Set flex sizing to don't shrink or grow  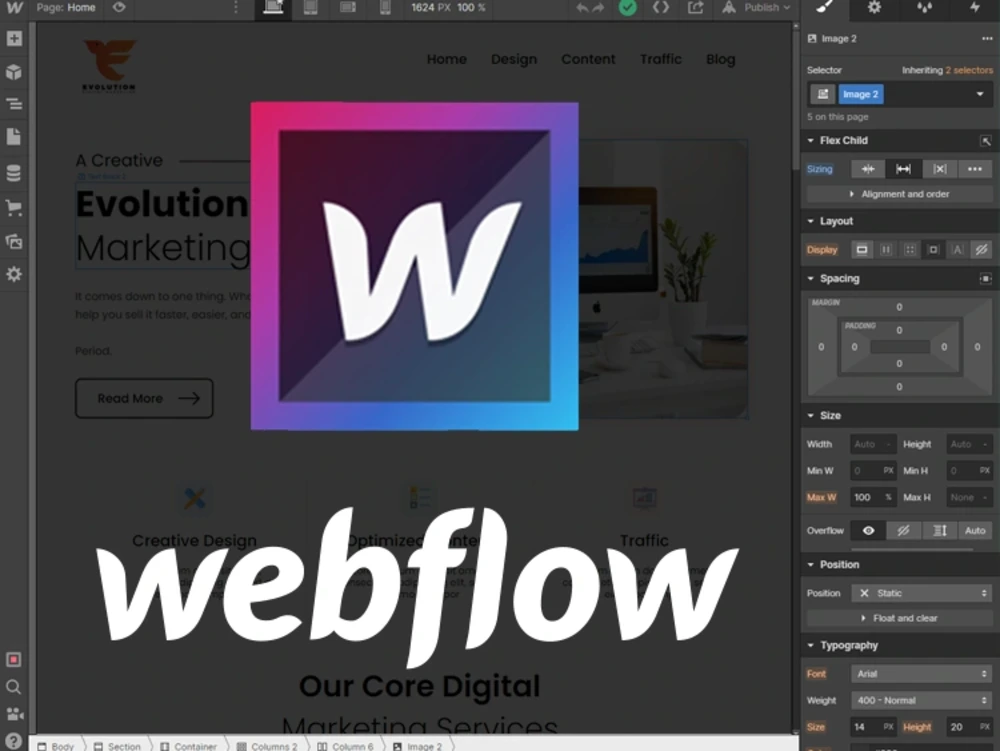point(939,169)
